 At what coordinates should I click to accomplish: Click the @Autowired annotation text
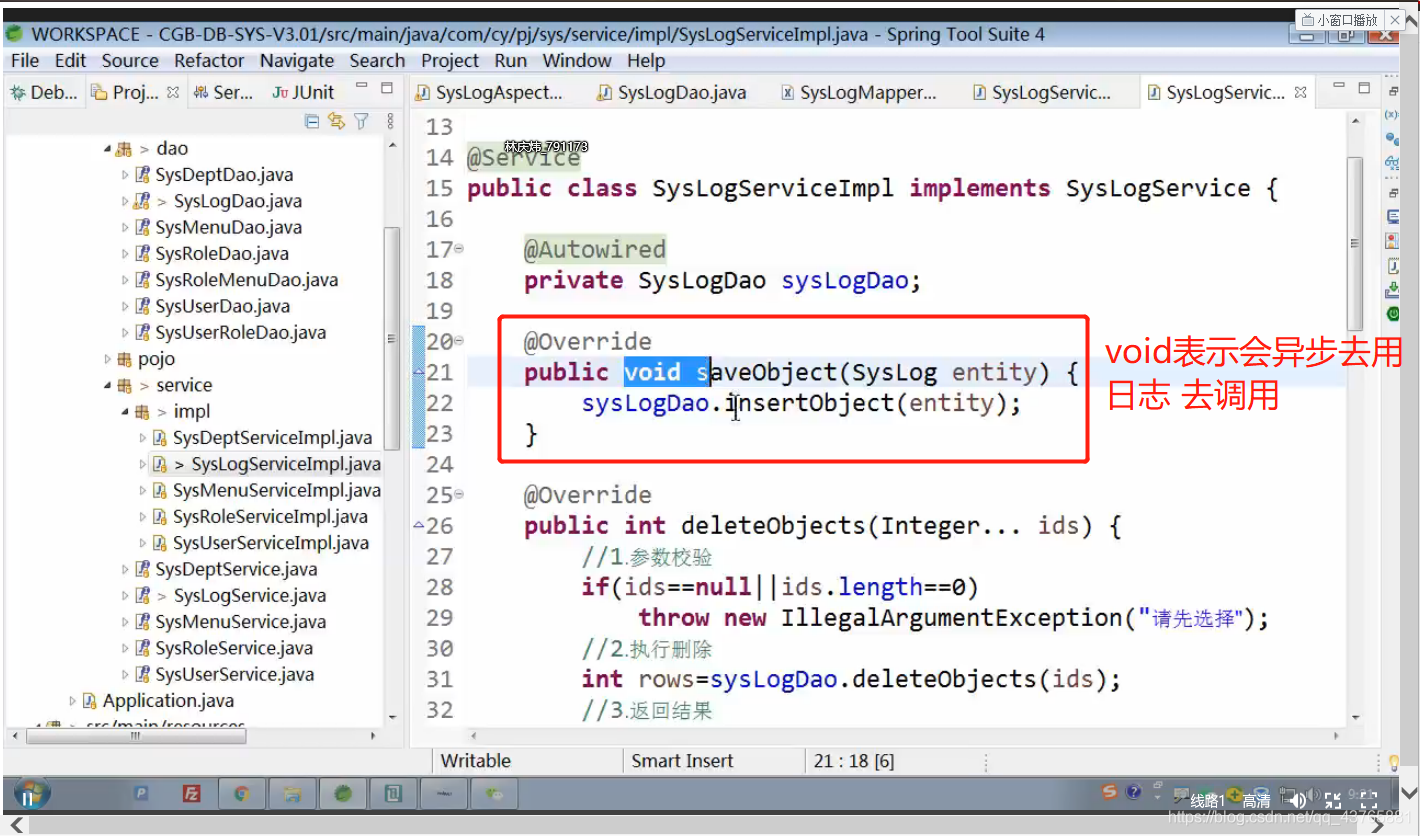[x=595, y=249]
